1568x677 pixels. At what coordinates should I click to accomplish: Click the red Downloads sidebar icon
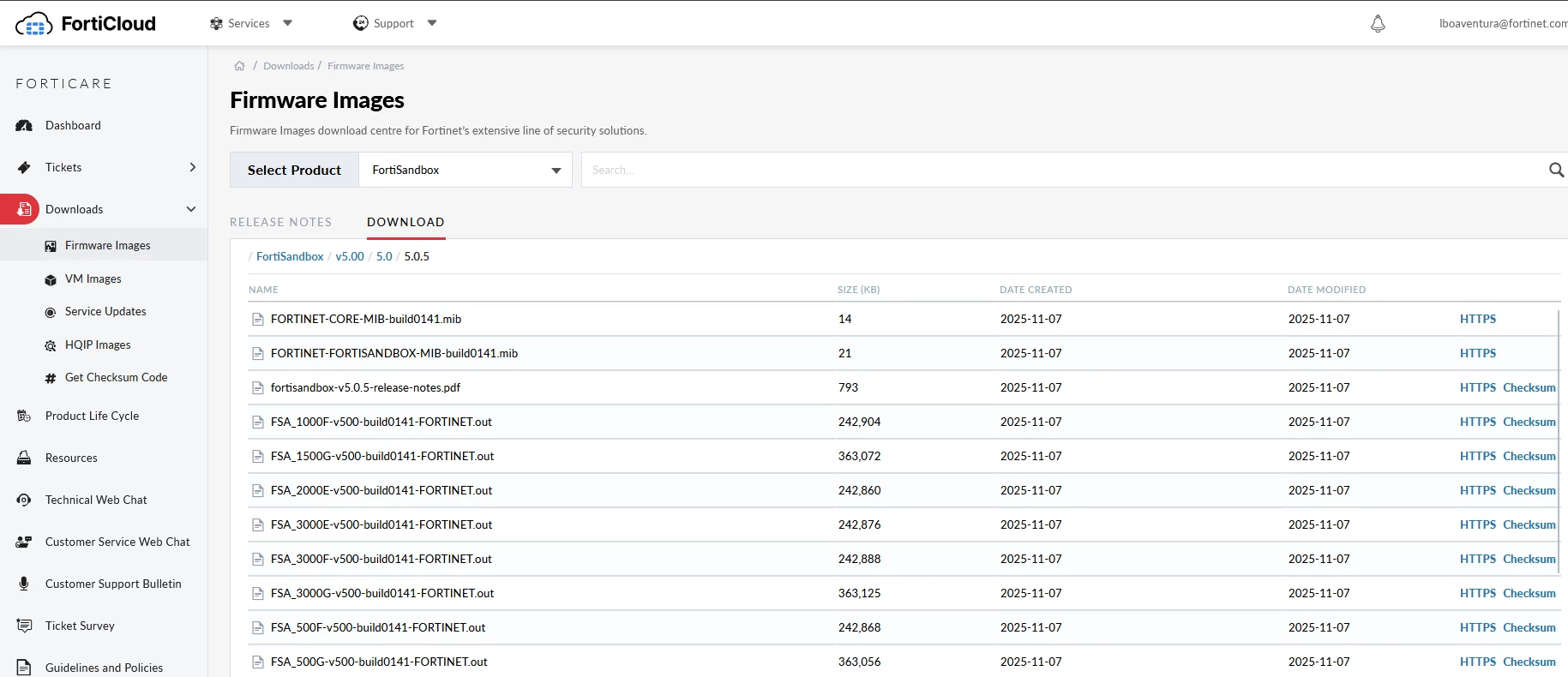24,209
